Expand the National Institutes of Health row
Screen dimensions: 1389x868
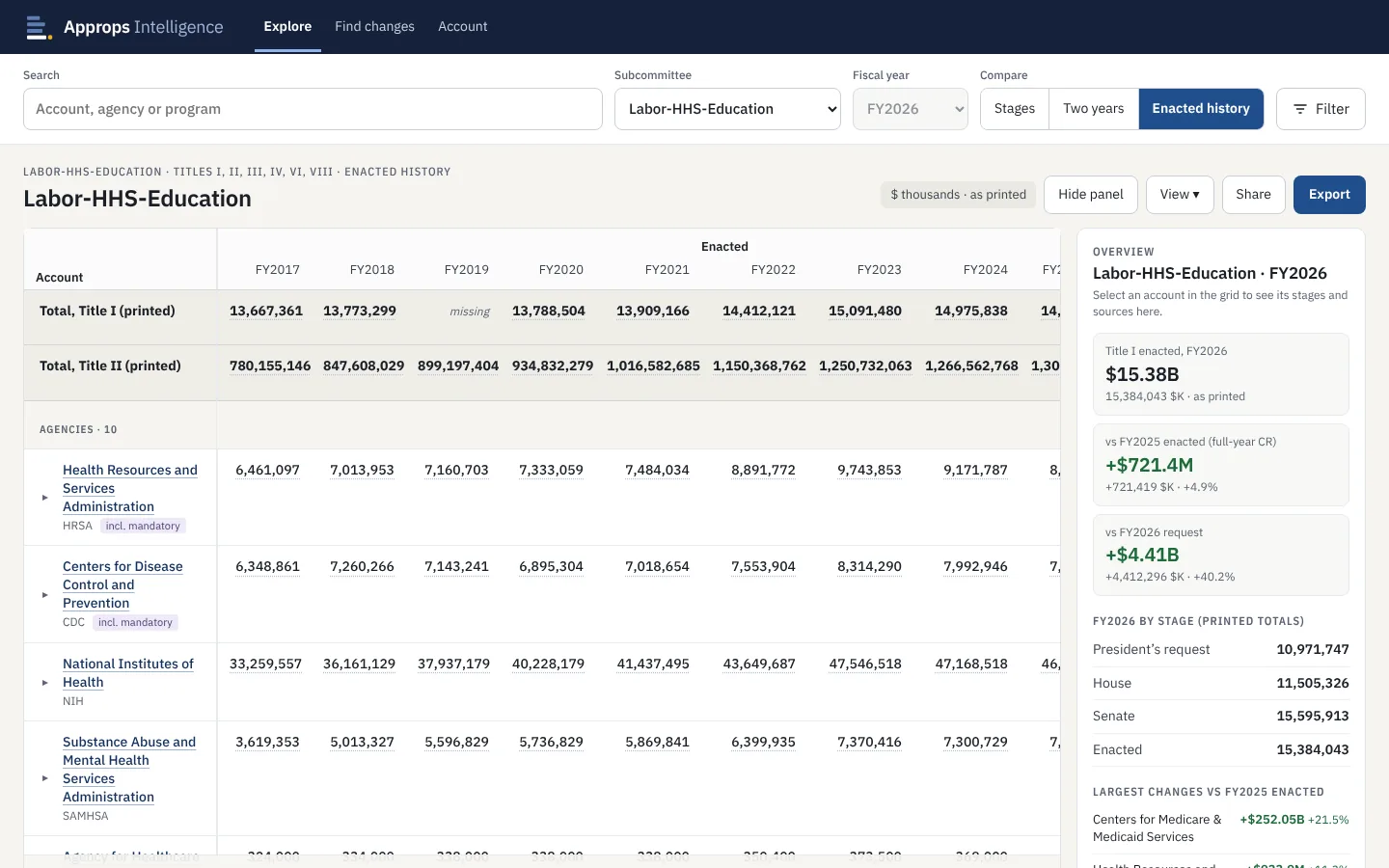pos(45,683)
